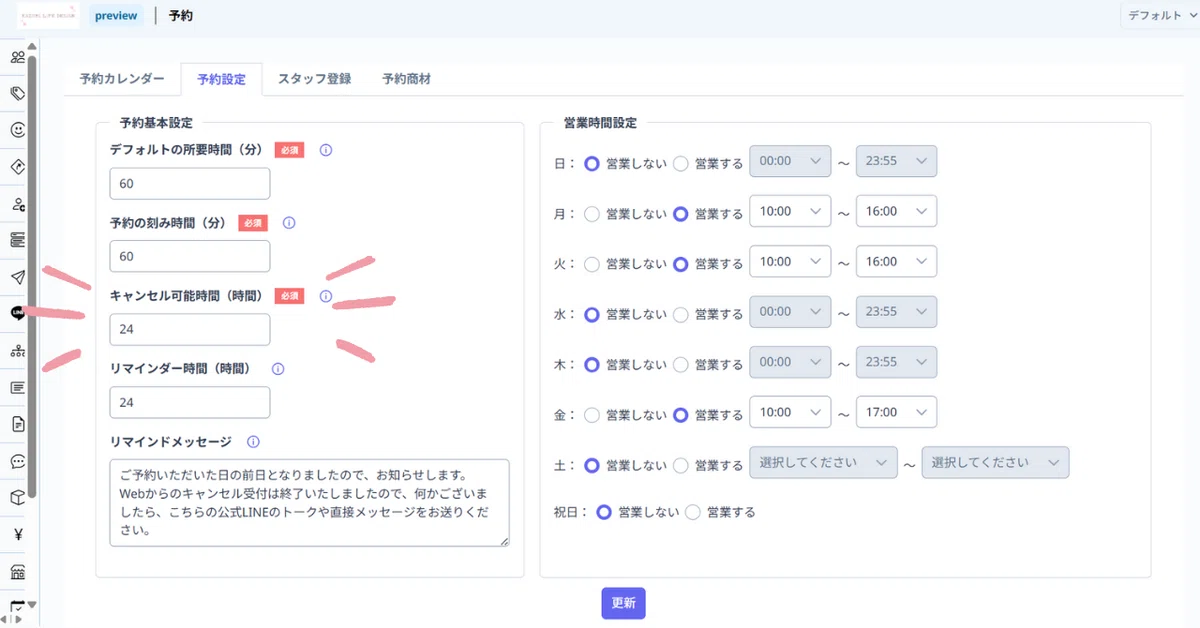Click the 予約の刻み時間 input field
This screenshot has height=628, width=1200.
[x=190, y=256]
